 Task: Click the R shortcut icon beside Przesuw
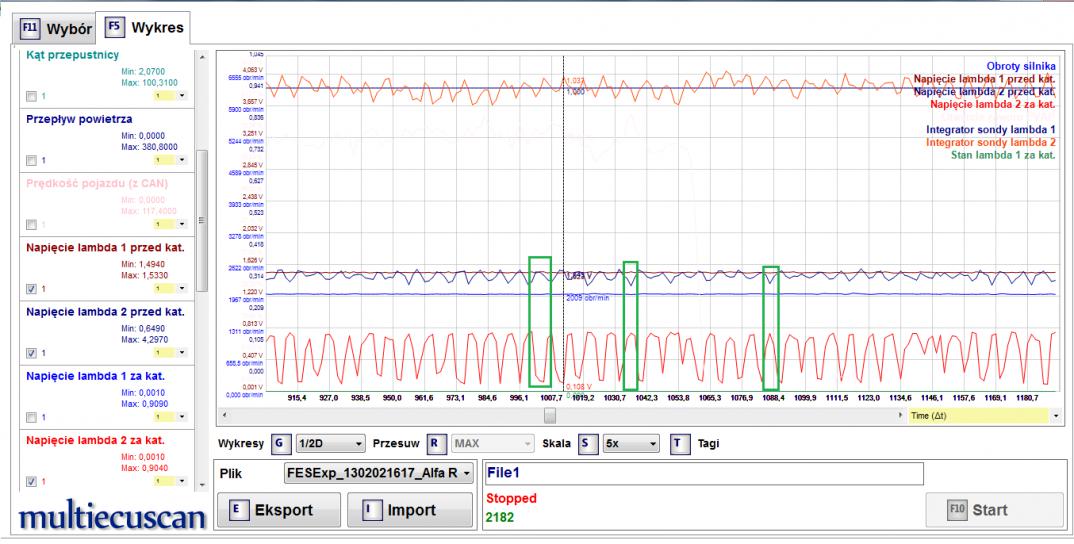[435, 442]
